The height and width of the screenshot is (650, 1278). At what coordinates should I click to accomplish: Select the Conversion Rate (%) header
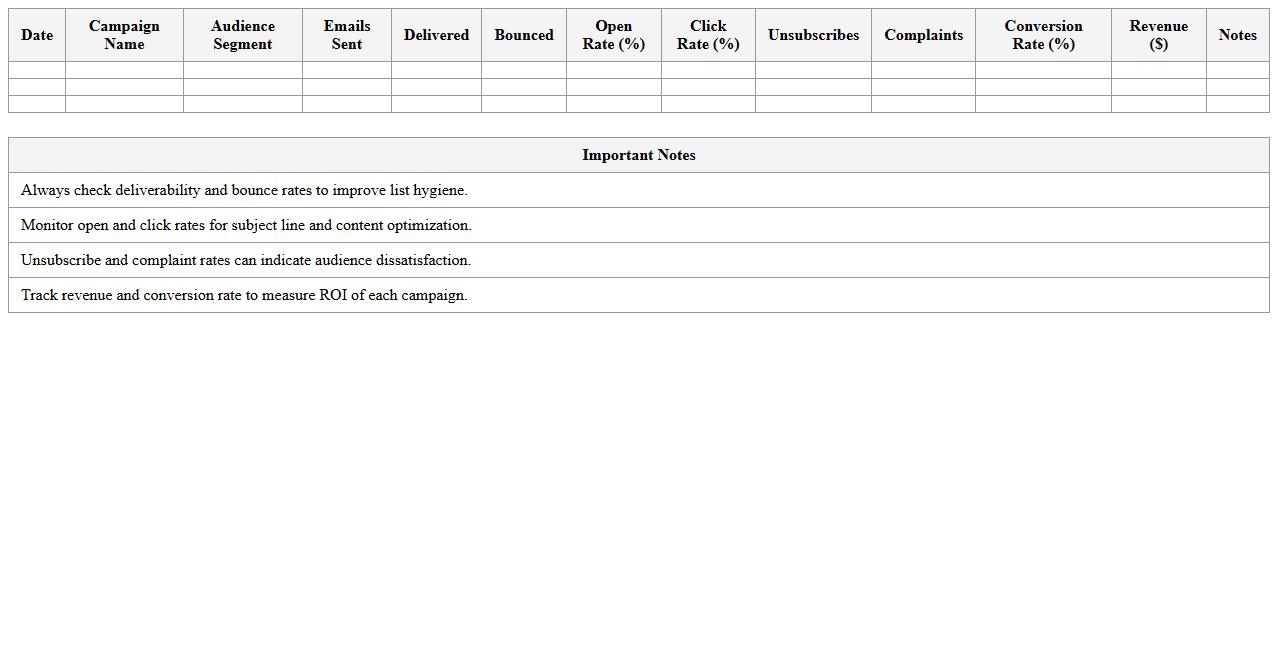point(1043,35)
